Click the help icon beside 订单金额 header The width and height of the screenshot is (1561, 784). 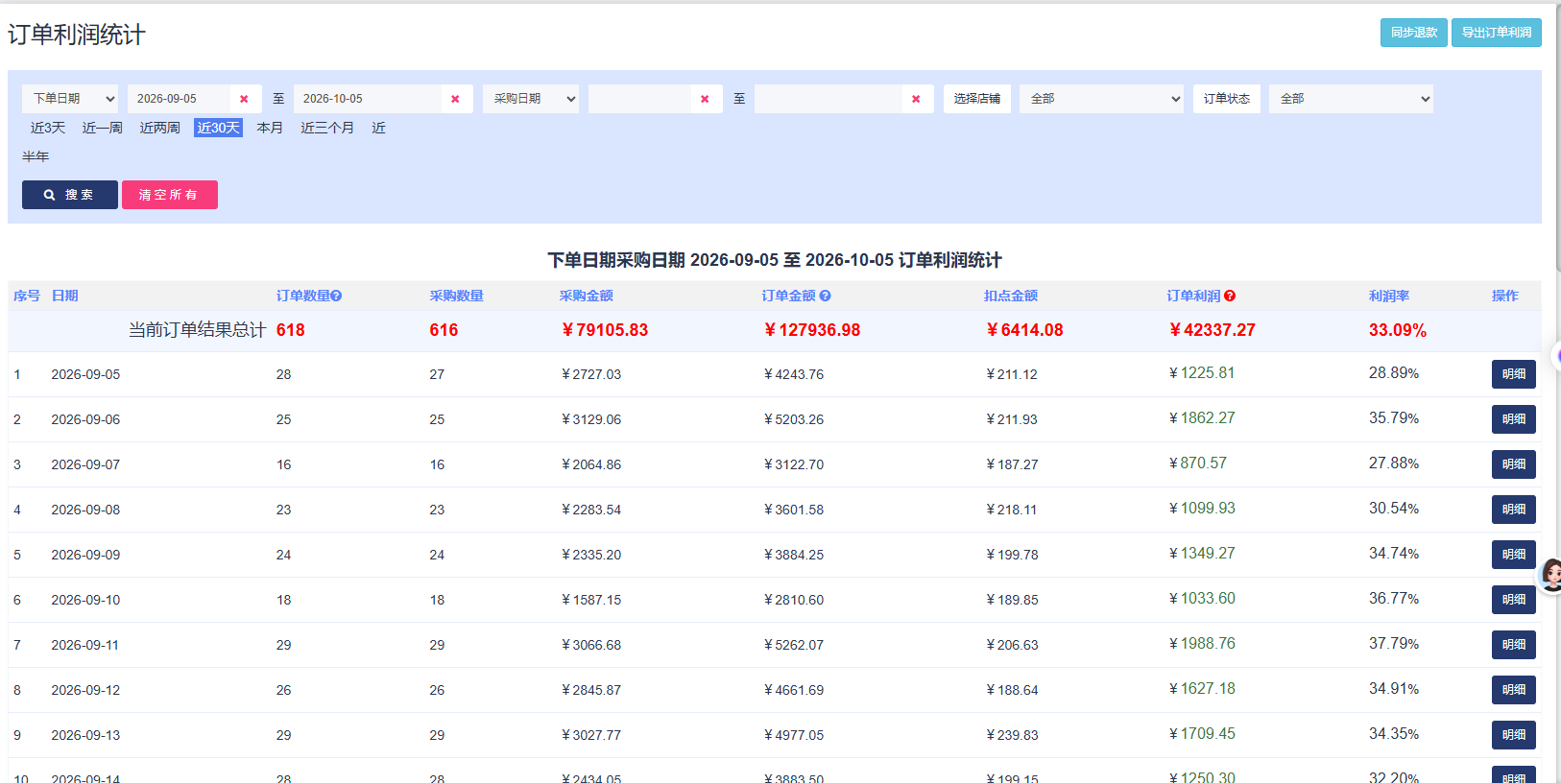point(825,297)
